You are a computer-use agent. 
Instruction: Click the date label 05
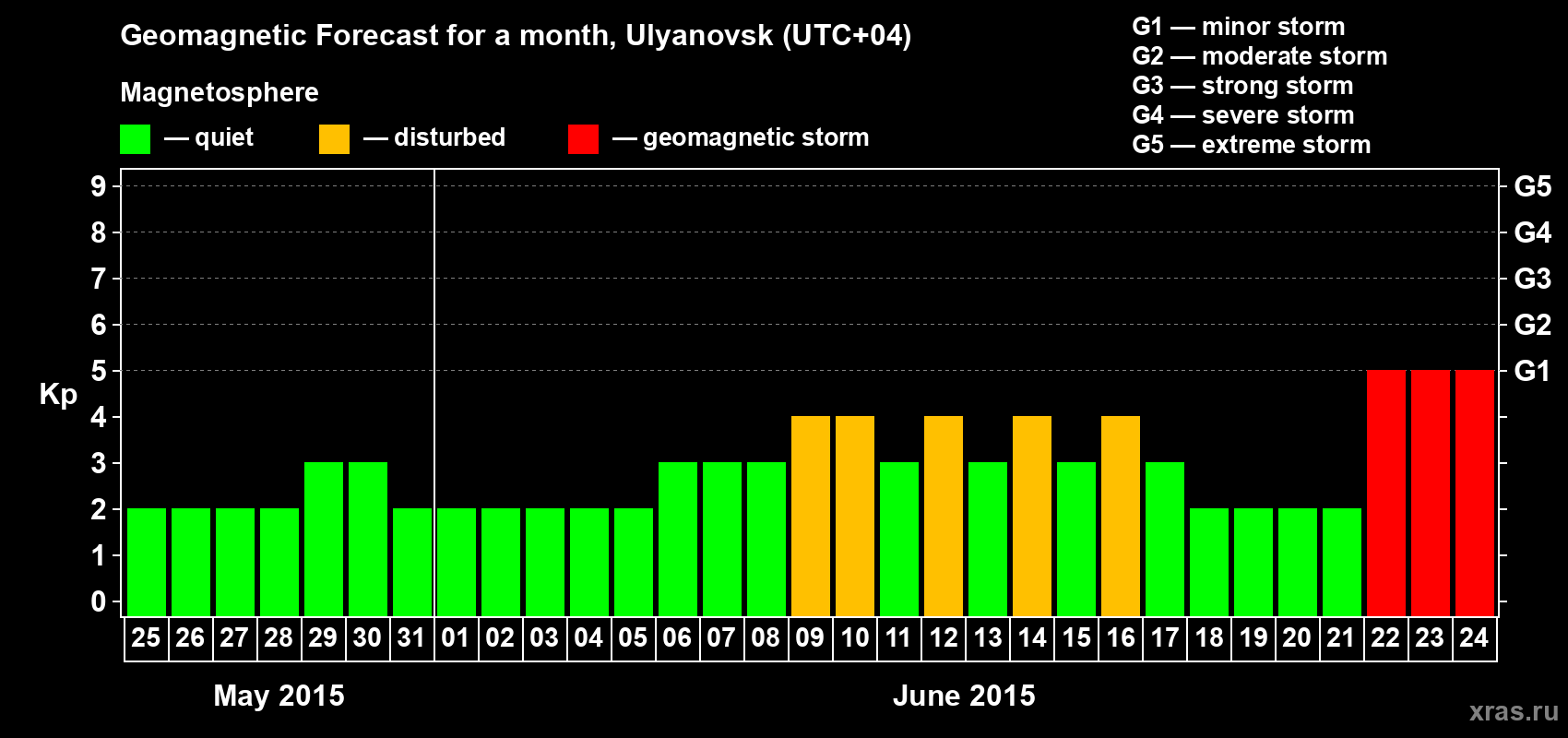click(x=633, y=637)
